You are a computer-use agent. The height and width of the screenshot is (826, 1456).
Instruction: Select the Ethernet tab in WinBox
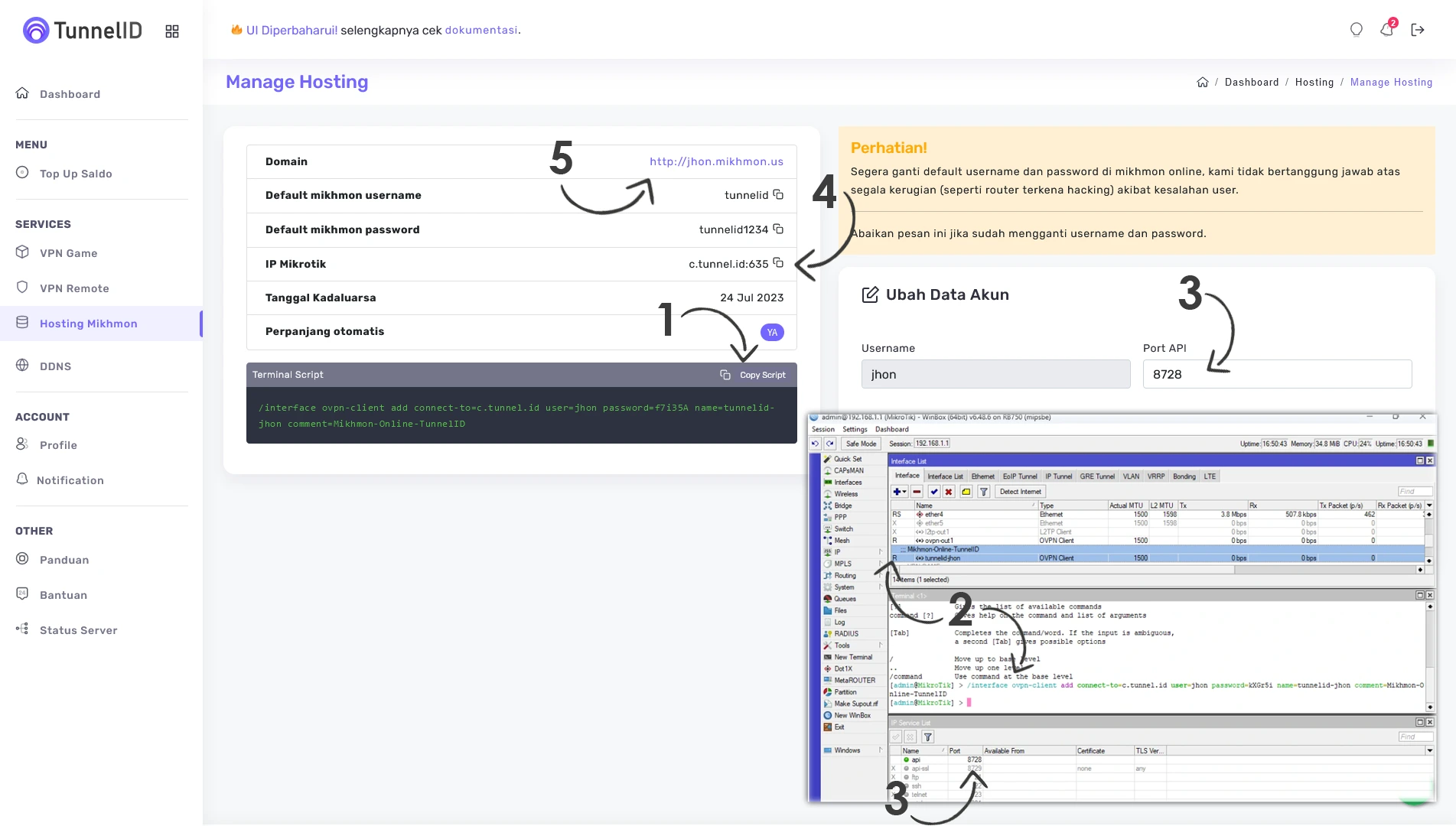[x=982, y=476]
